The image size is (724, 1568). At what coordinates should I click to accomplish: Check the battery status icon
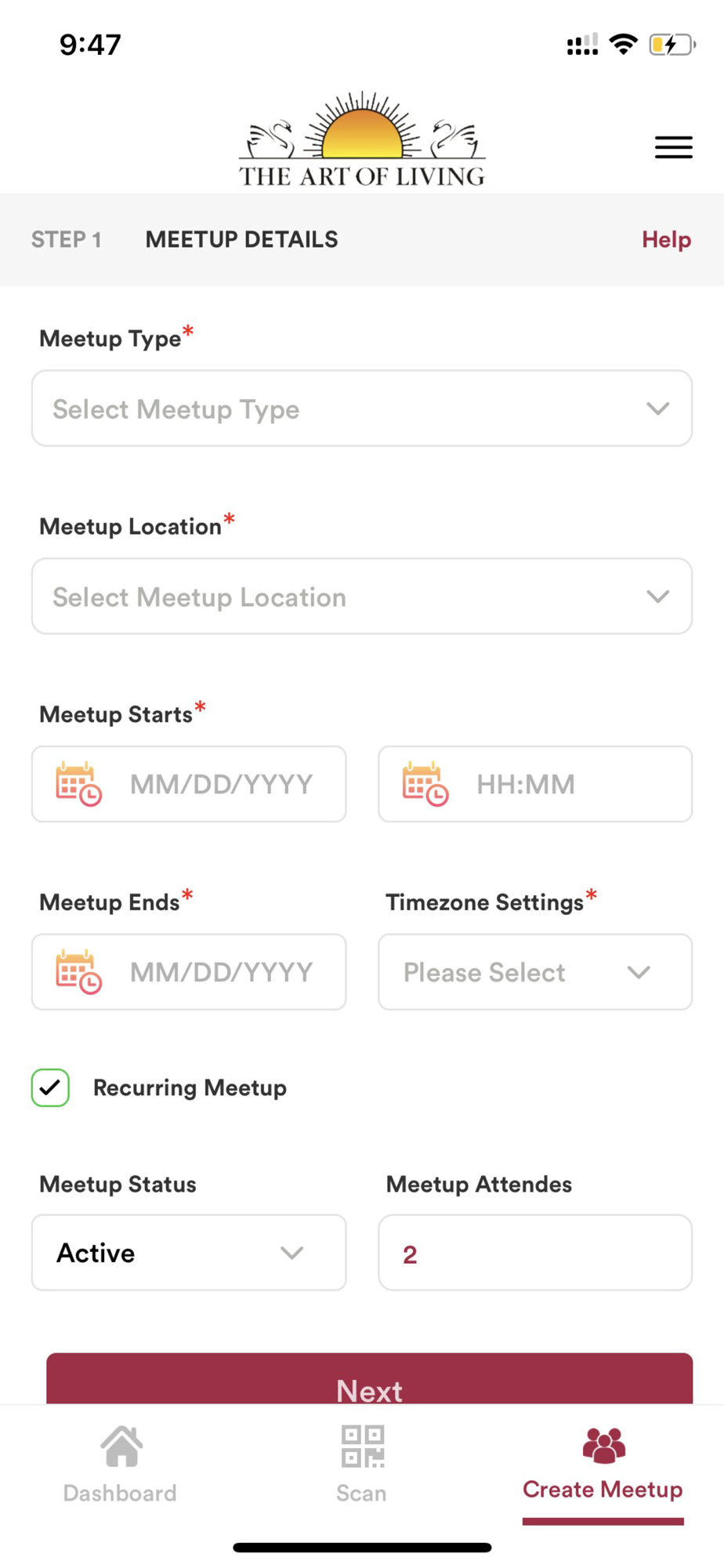click(x=672, y=45)
